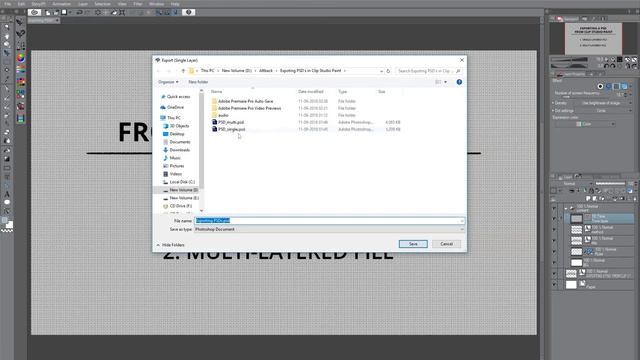The image size is (640, 360).
Task: Open the color set palette icon
Action: tap(20, 82)
